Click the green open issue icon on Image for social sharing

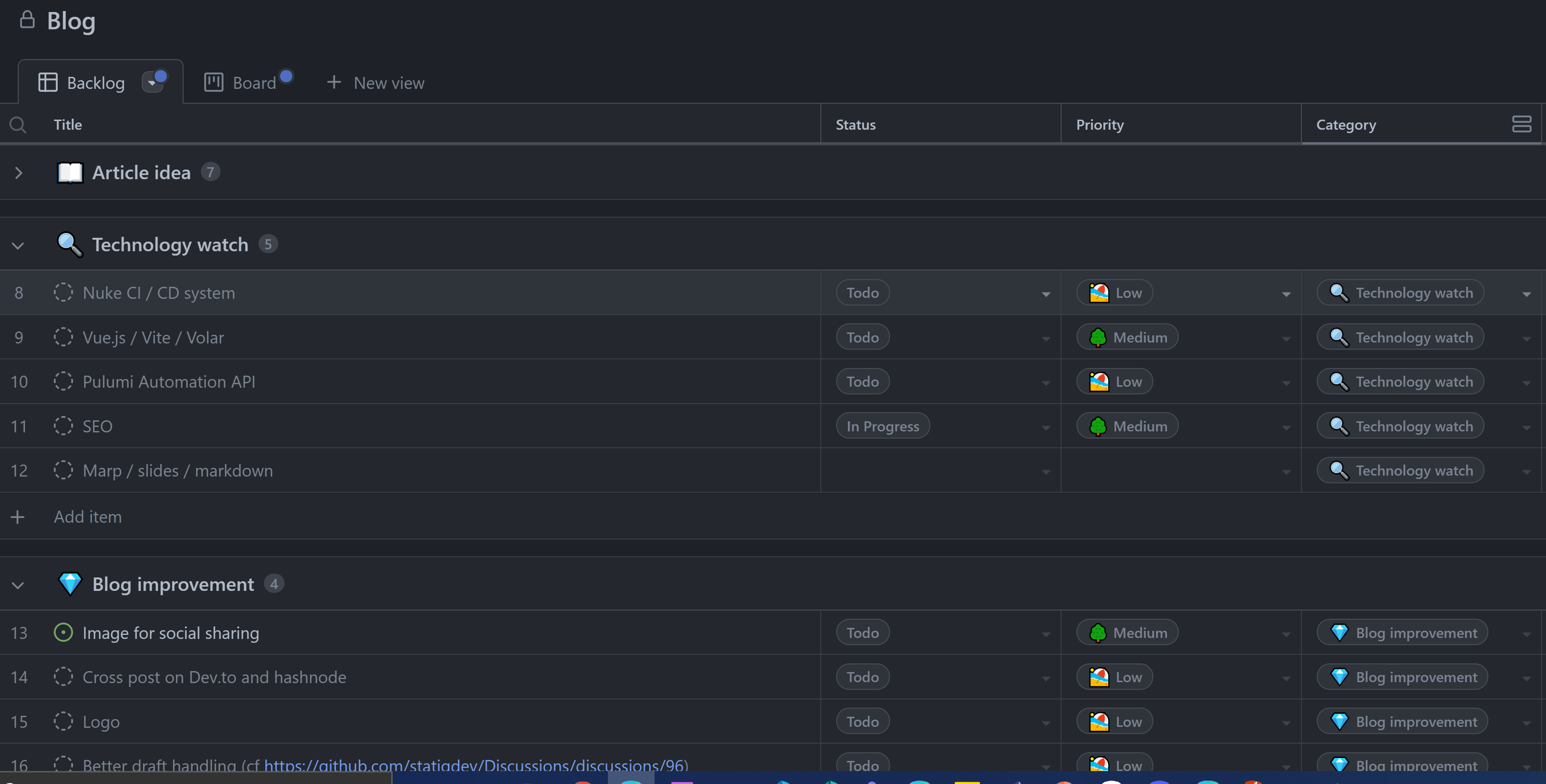63,632
